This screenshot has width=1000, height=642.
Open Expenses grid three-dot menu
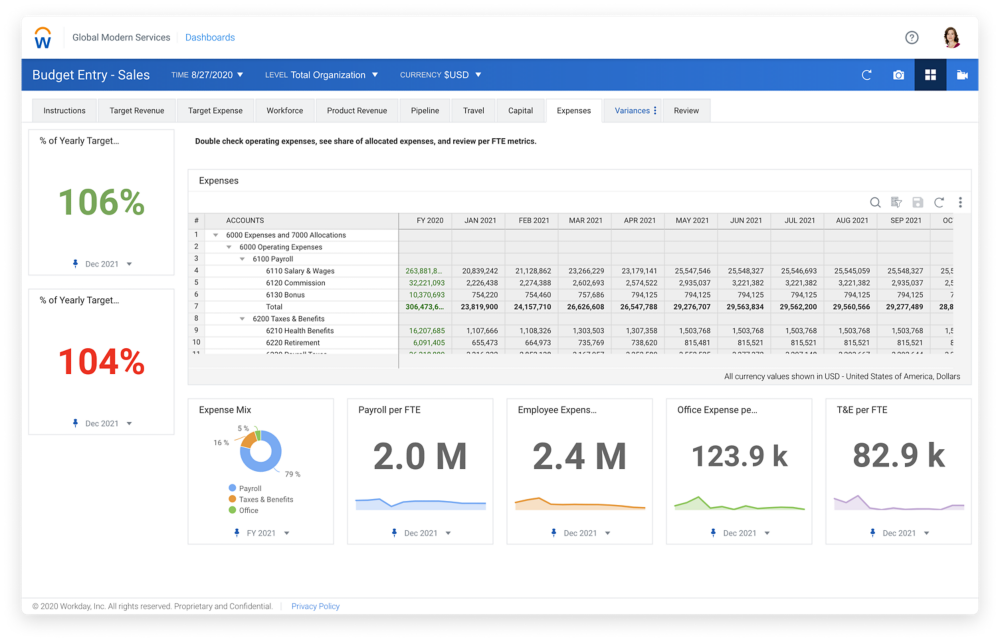[960, 202]
